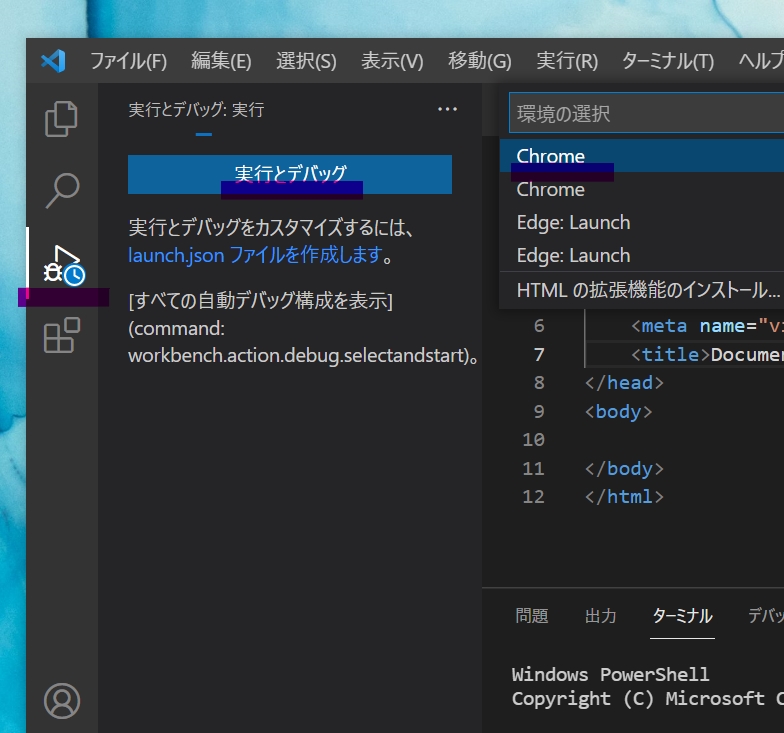
Task: Click the Run and Debug activity icon
Action: (62, 264)
